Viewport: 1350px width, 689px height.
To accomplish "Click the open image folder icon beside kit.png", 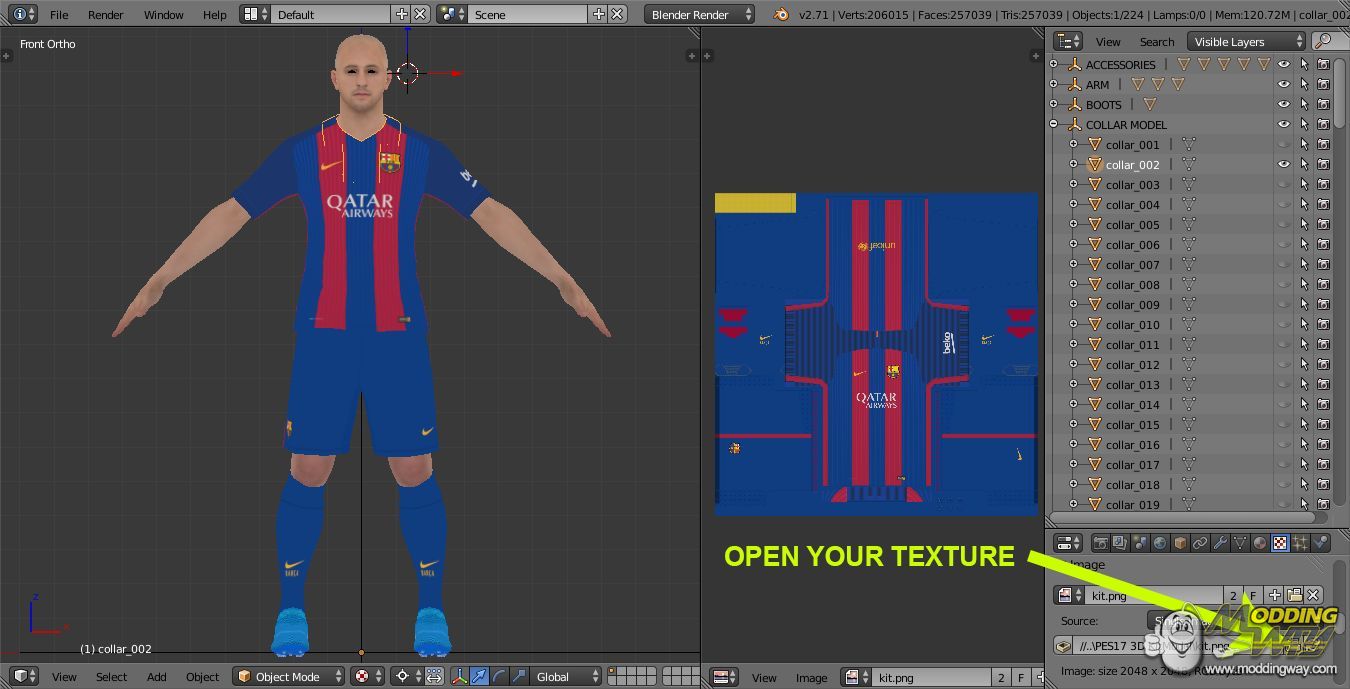I will tap(1294, 595).
